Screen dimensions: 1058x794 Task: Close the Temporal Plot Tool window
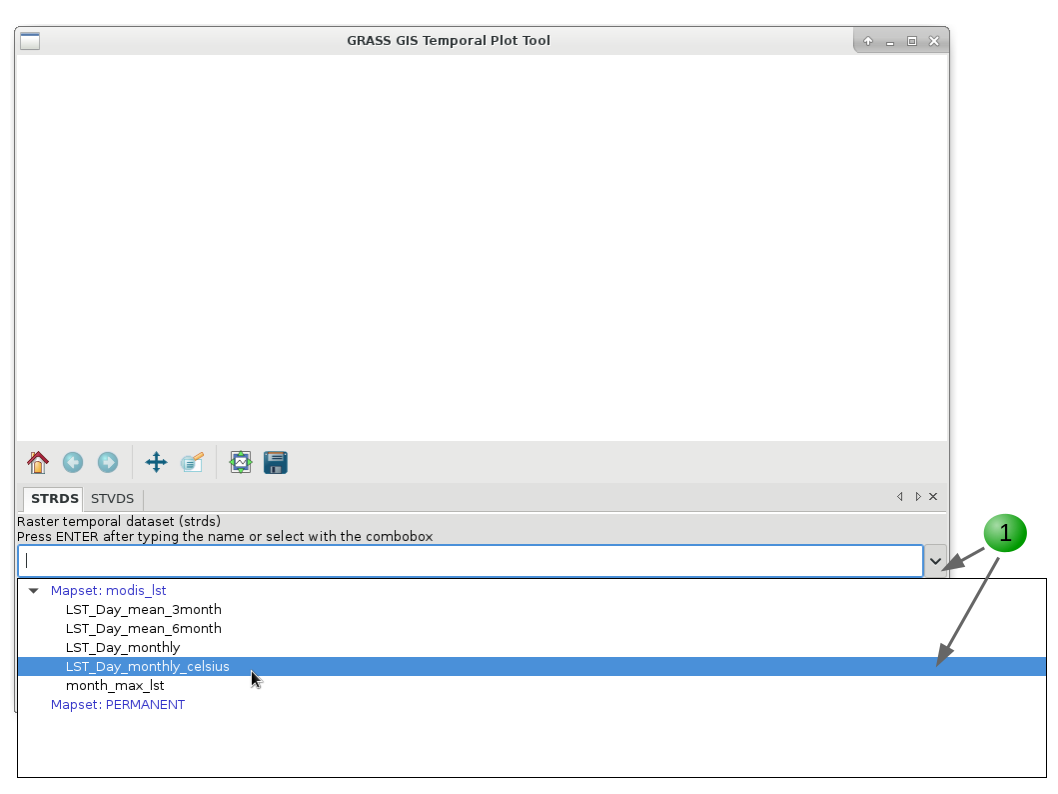click(934, 41)
